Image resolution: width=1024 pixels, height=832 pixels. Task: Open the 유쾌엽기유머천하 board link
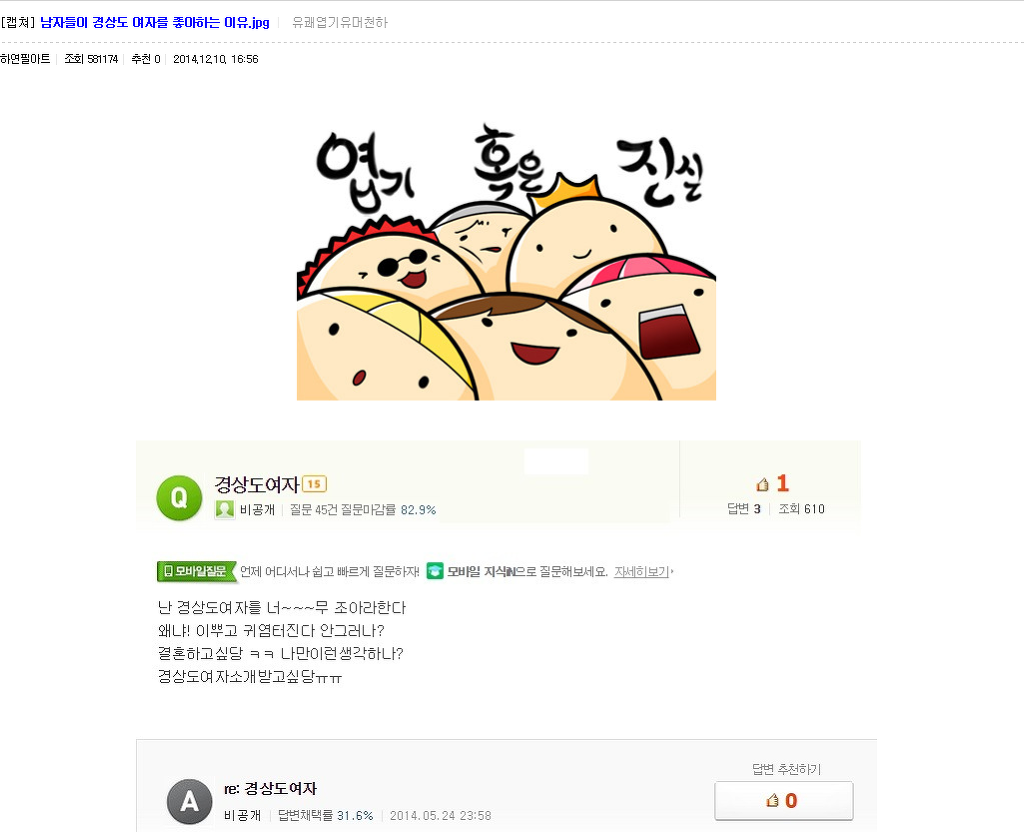tap(340, 22)
